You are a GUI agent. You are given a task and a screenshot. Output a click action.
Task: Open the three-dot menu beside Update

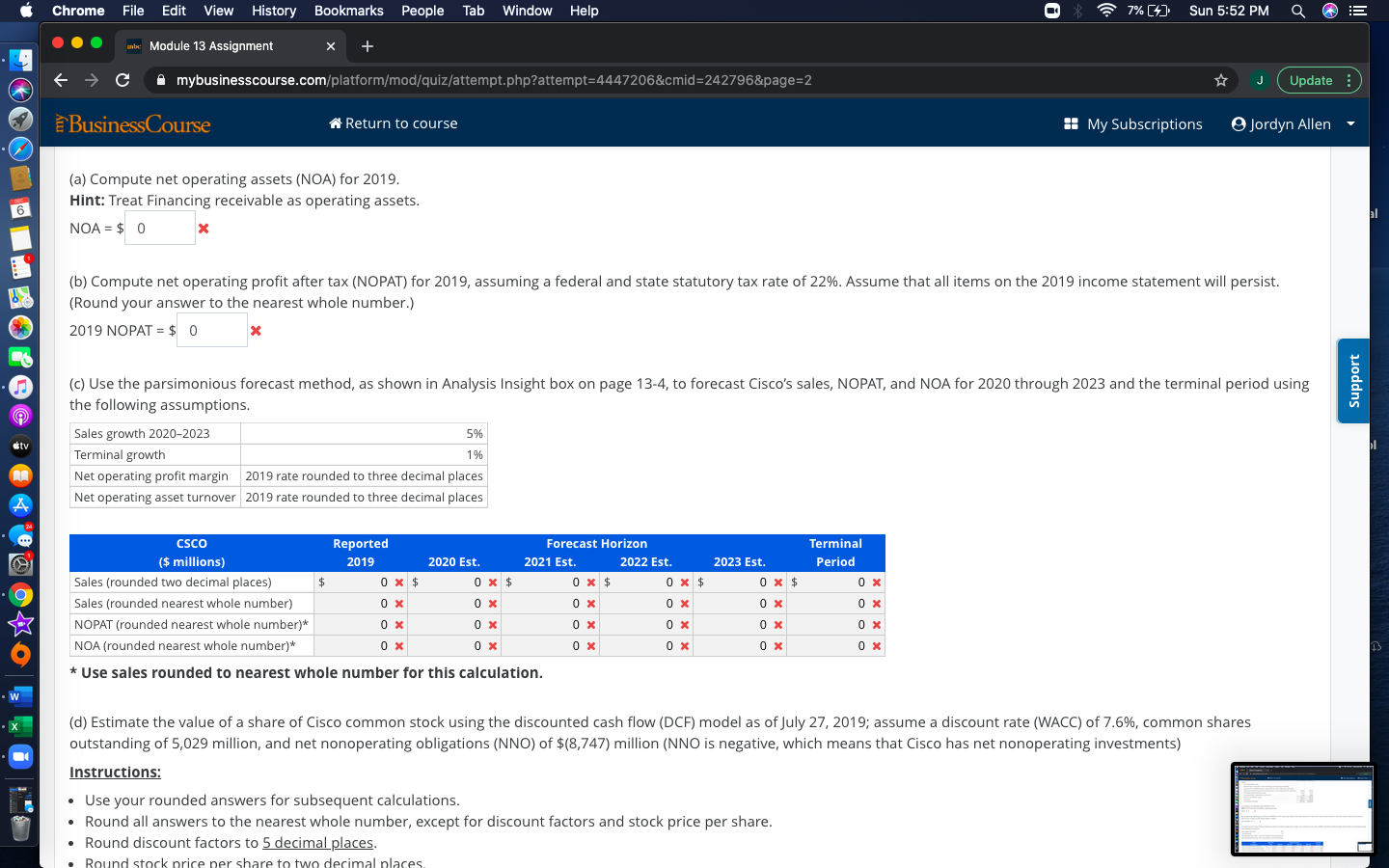1348,80
